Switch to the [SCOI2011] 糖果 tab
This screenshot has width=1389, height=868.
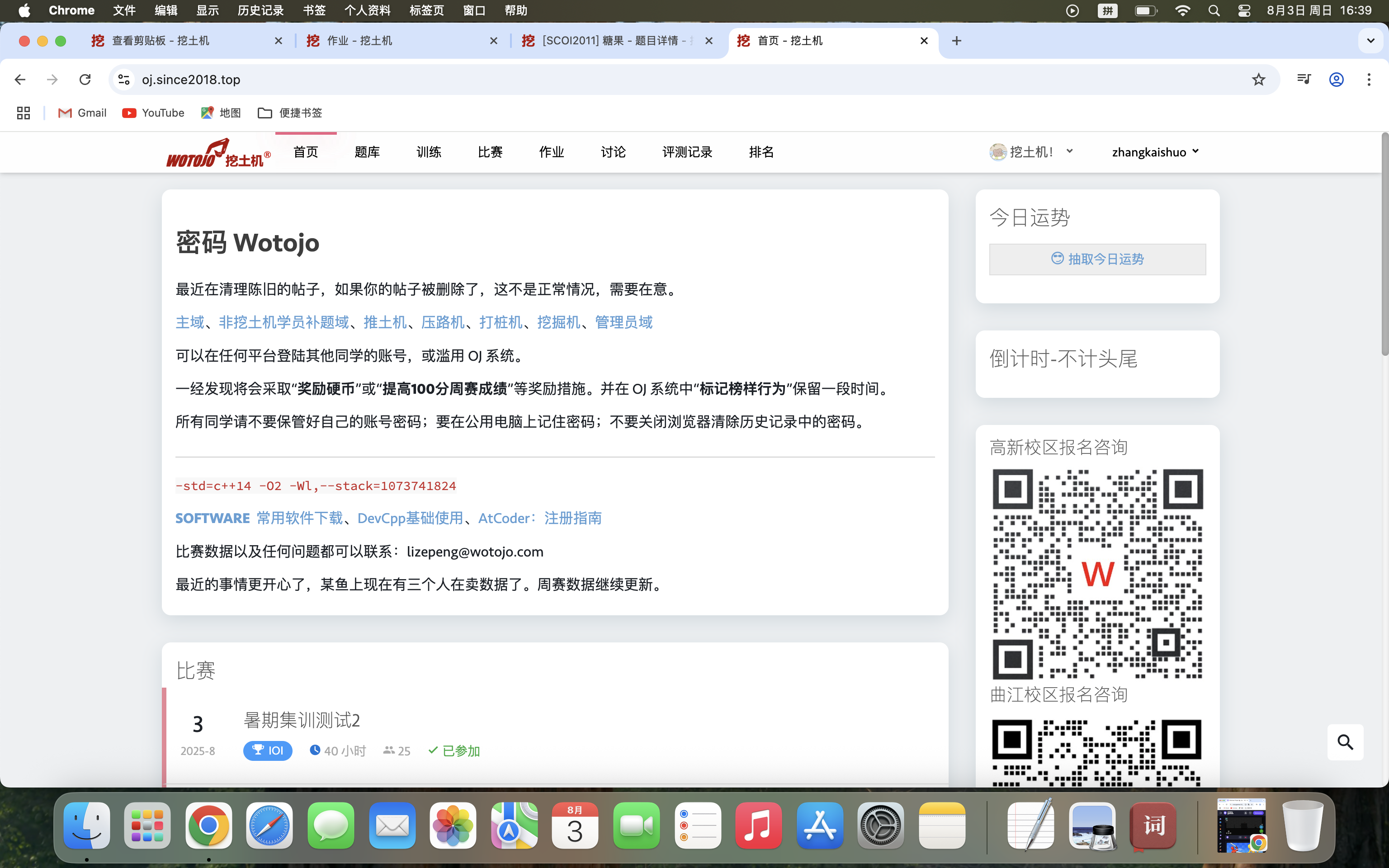click(x=618, y=41)
